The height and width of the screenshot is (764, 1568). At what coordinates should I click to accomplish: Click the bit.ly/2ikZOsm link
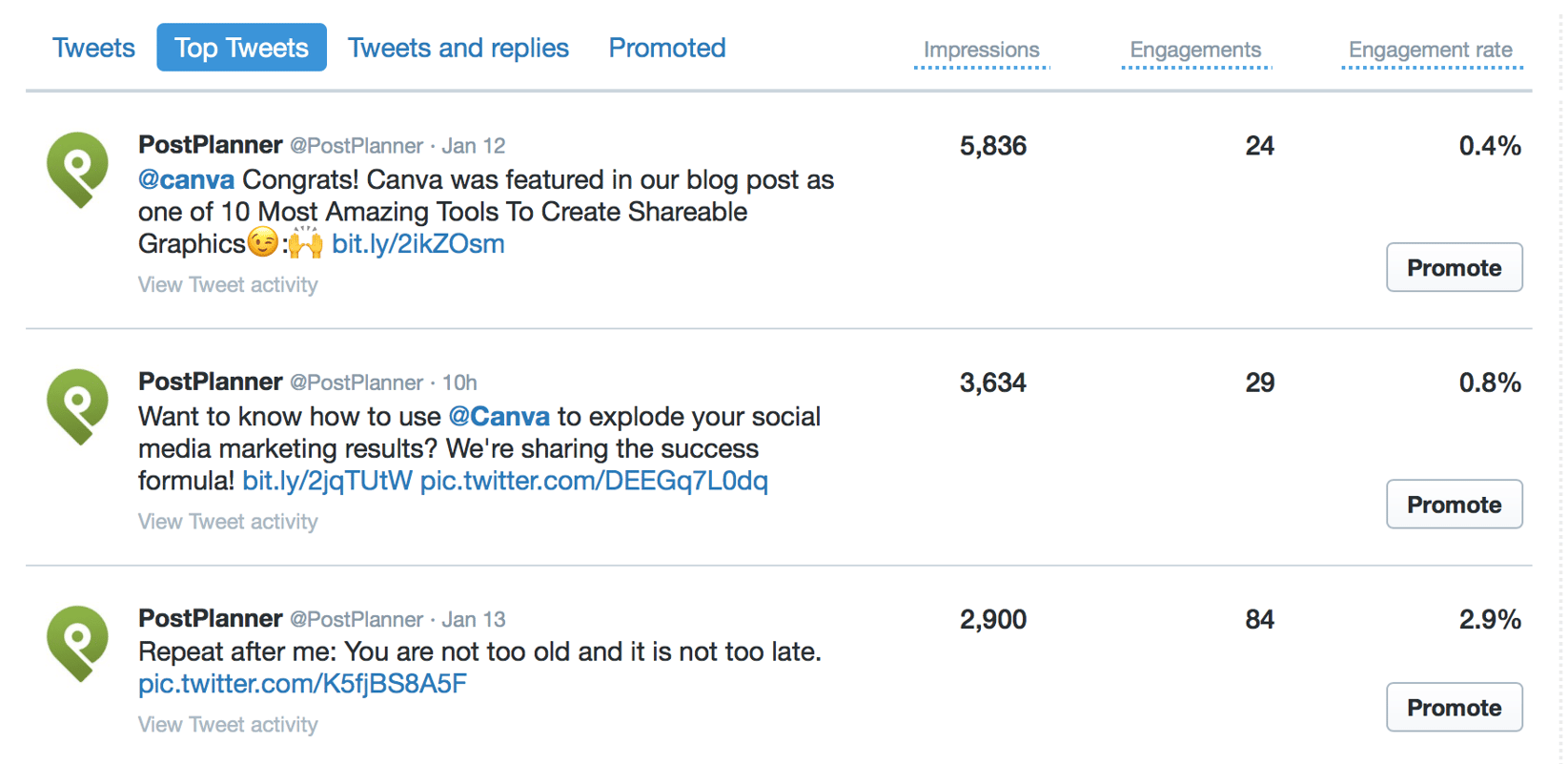tap(417, 243)
